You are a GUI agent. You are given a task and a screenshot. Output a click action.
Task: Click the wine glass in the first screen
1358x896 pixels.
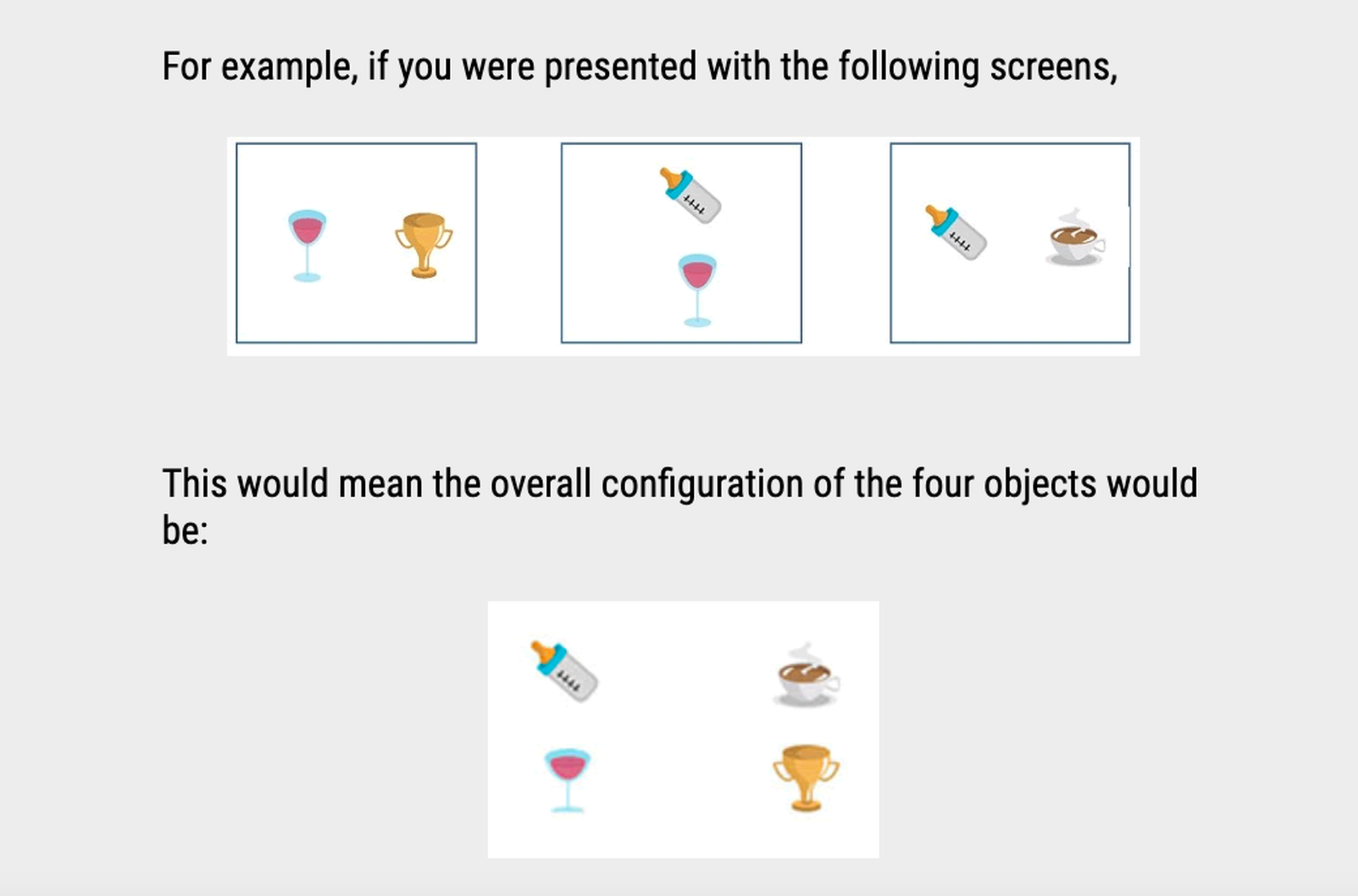point(307,245)
